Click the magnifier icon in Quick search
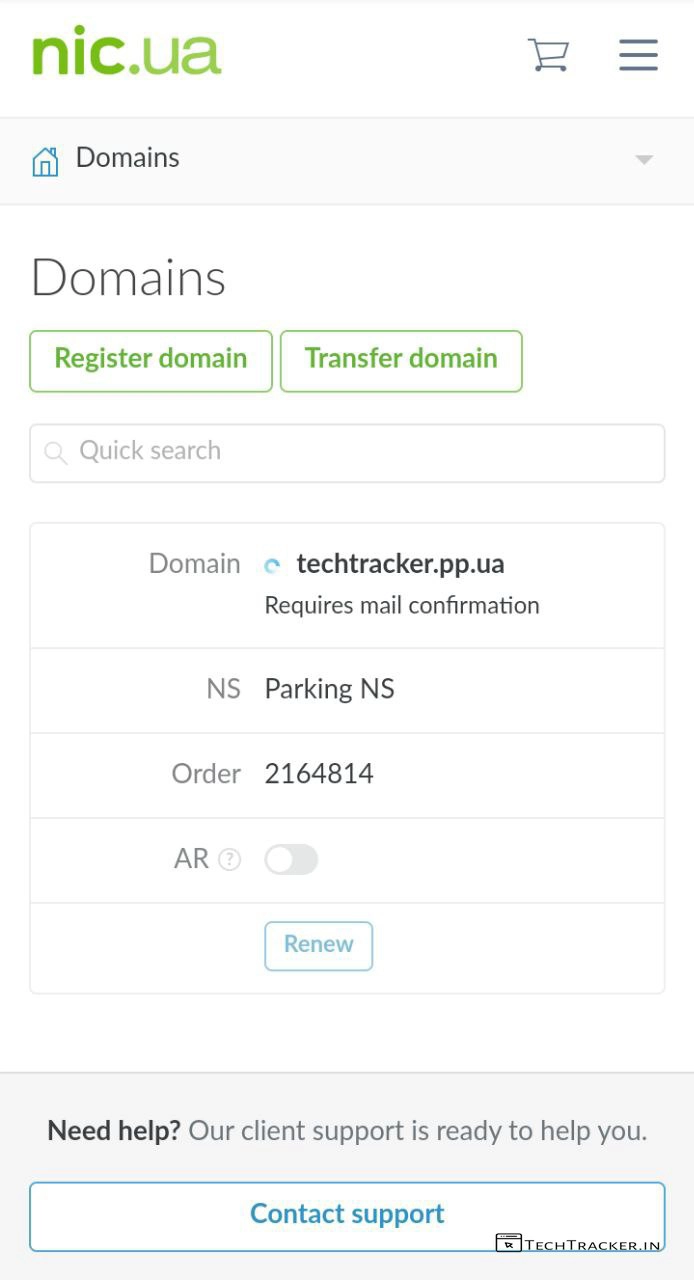This screenshot has width=694, height=1280. point(56,453)
